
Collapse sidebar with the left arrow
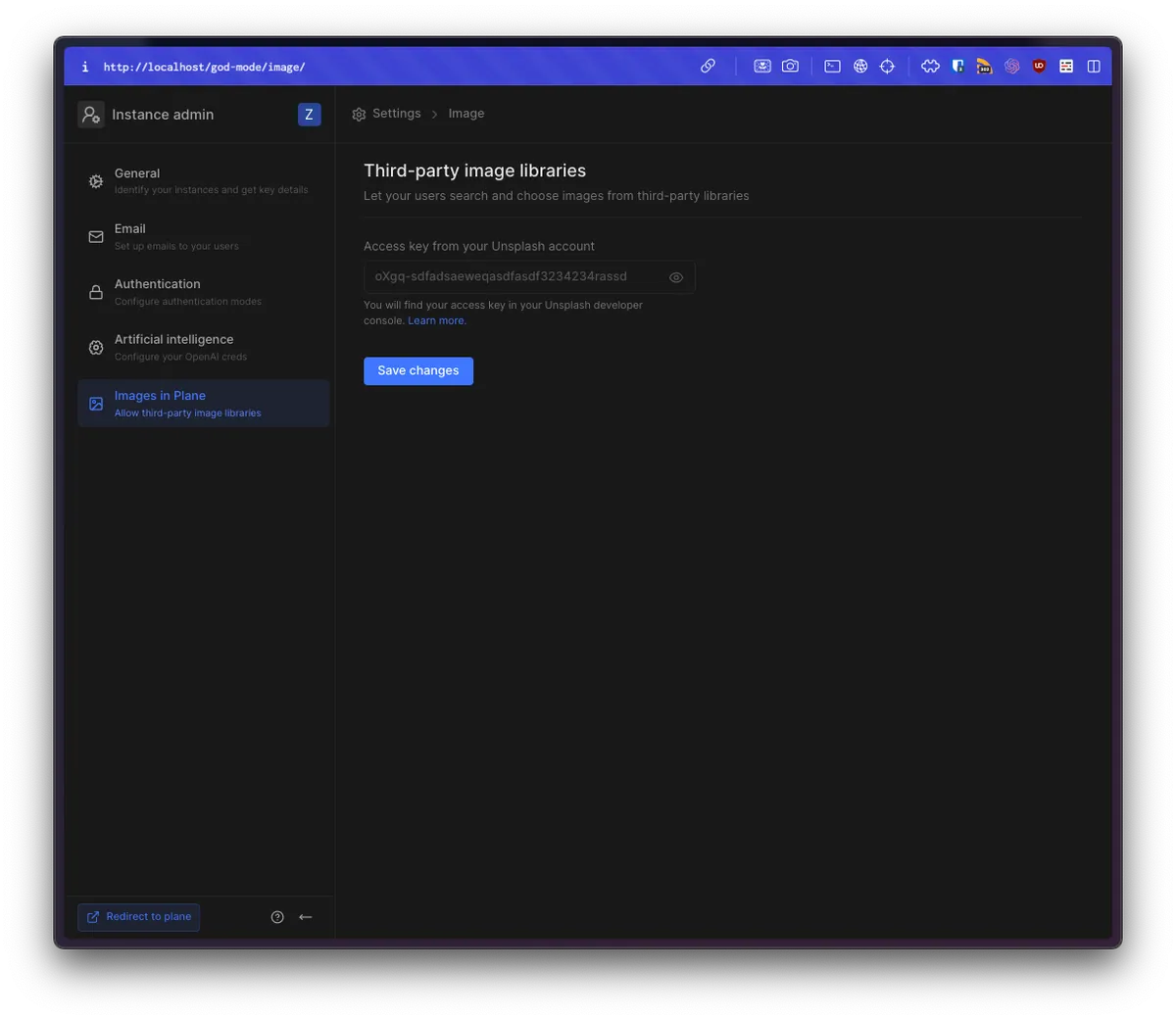pos(306,917)
